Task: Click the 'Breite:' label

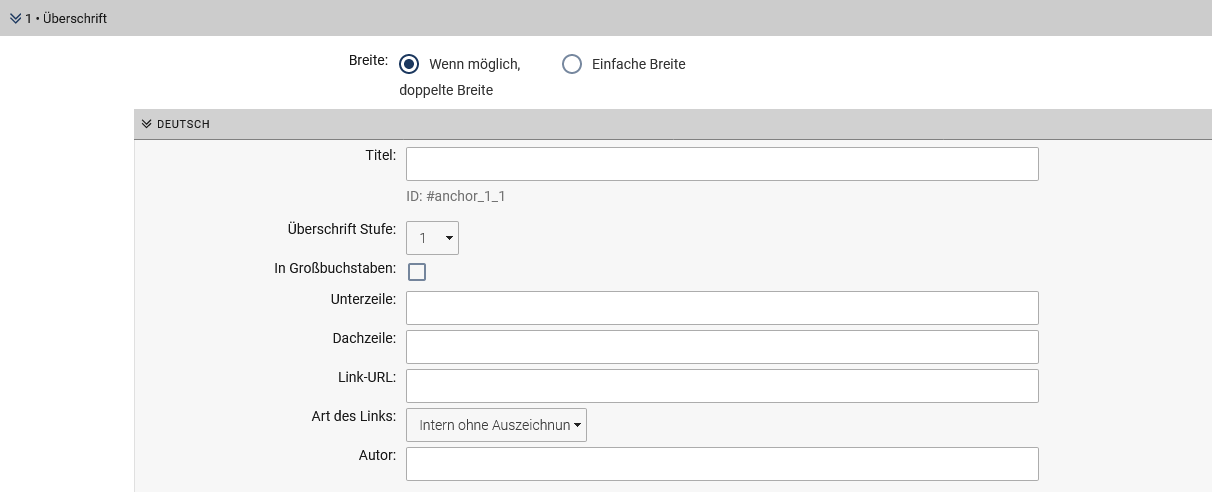Action: [x=368, y=61]
